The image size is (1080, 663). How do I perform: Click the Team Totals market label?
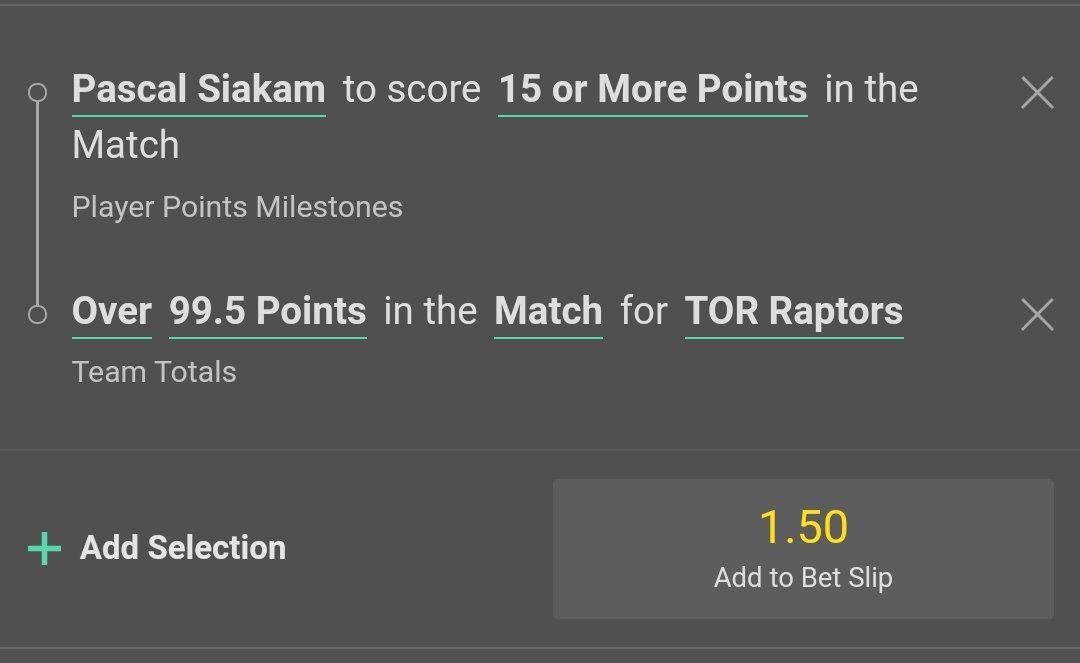[154, 372]
